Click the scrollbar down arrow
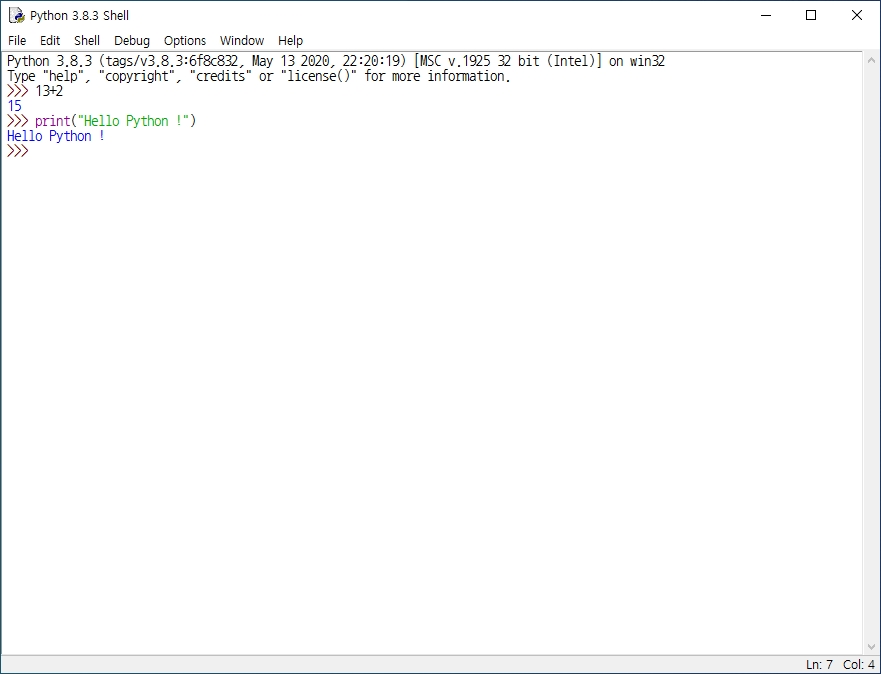Image resolution: width=881 pixels, height=674 pixels. pyautogui.click(x=871, y=647)
